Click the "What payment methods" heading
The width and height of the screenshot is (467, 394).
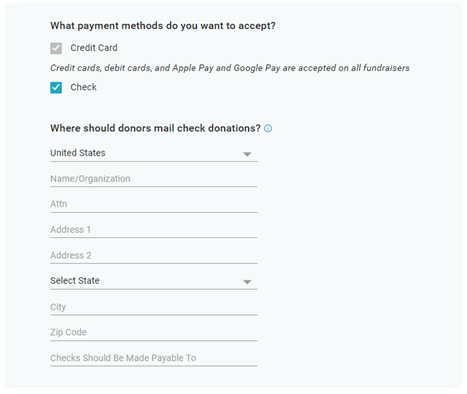click(163, 26)
